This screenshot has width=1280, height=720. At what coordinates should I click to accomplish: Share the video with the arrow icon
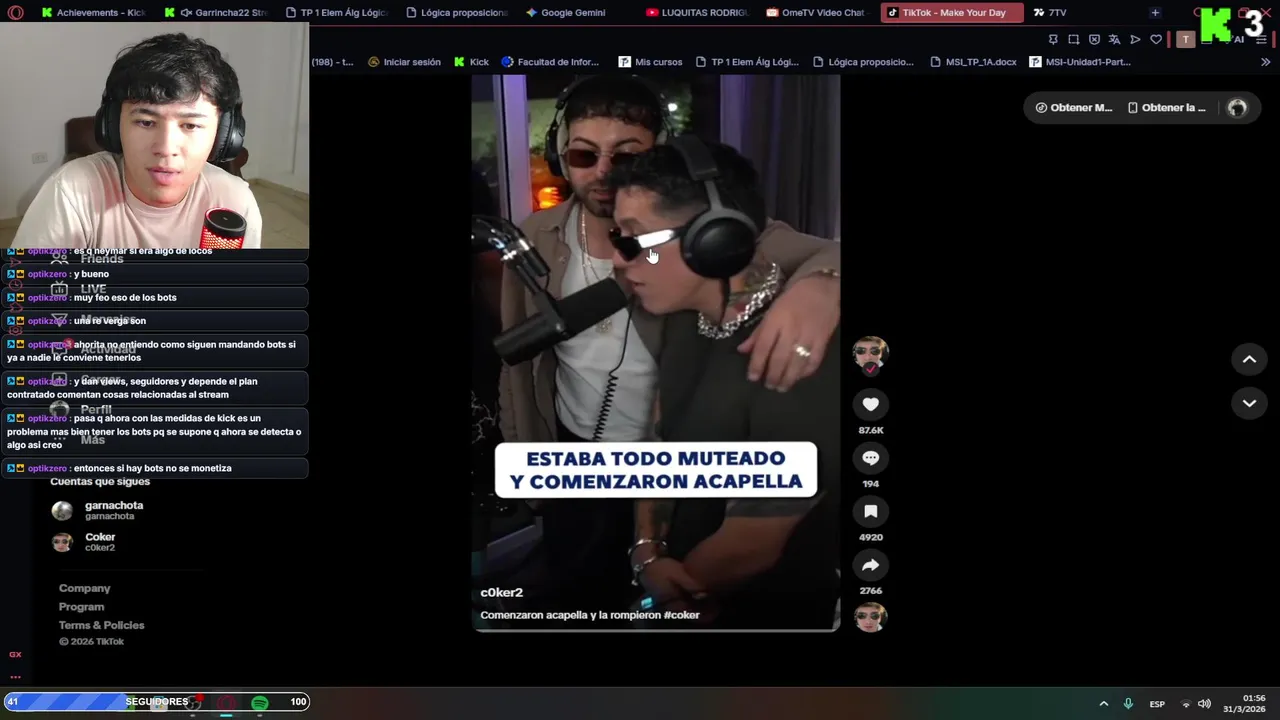tap(870, 565)
